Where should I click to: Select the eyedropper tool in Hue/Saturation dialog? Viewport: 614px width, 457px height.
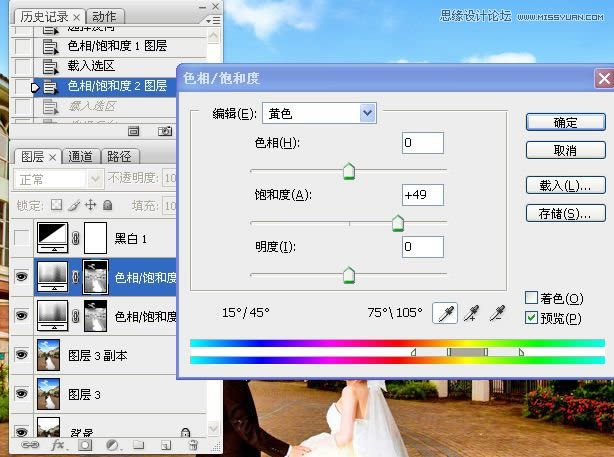click(444, 314)
